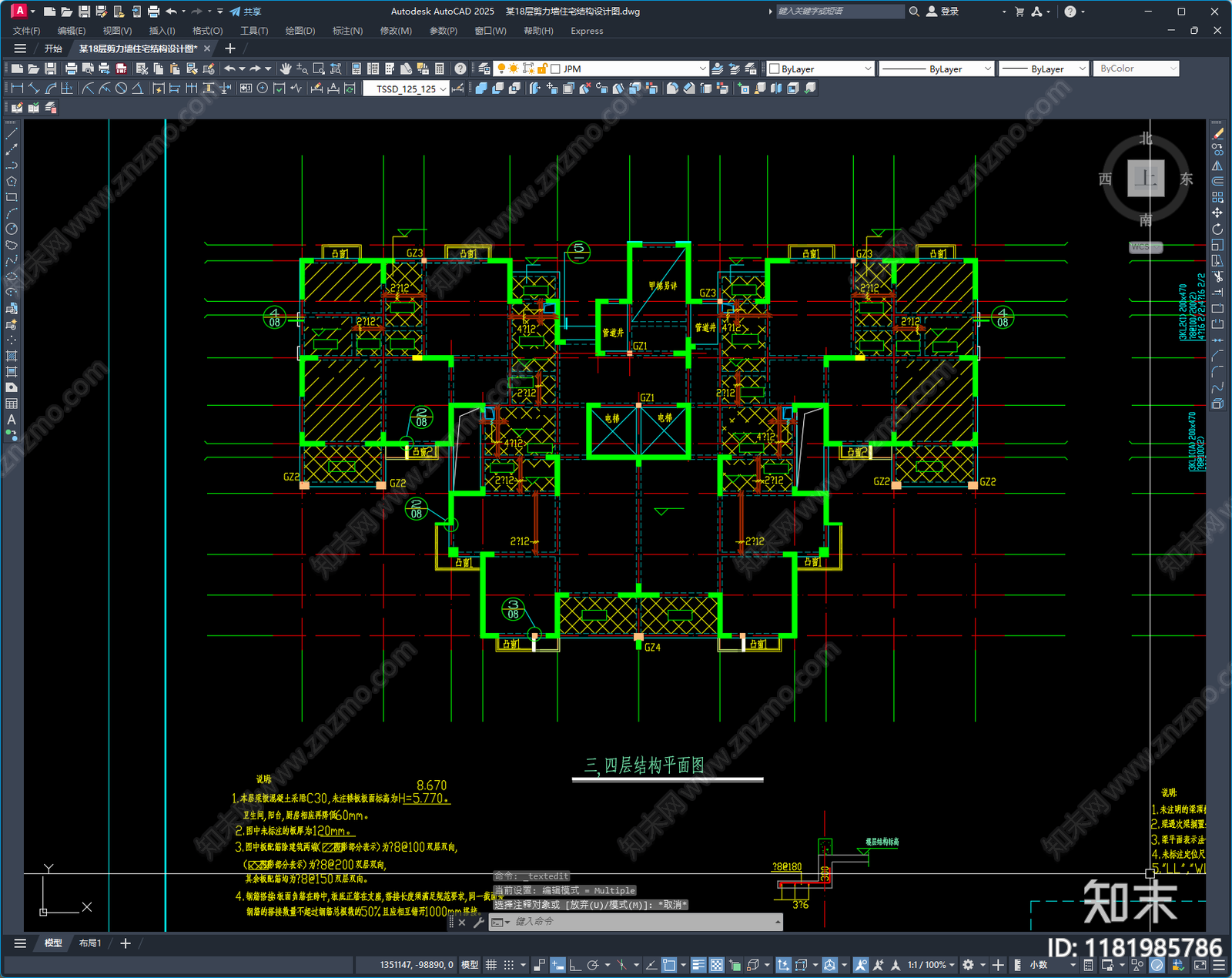This screenshot has height=978, width=1232.
Task: Toggle snap mode in status bar
Action: point(508,965)
